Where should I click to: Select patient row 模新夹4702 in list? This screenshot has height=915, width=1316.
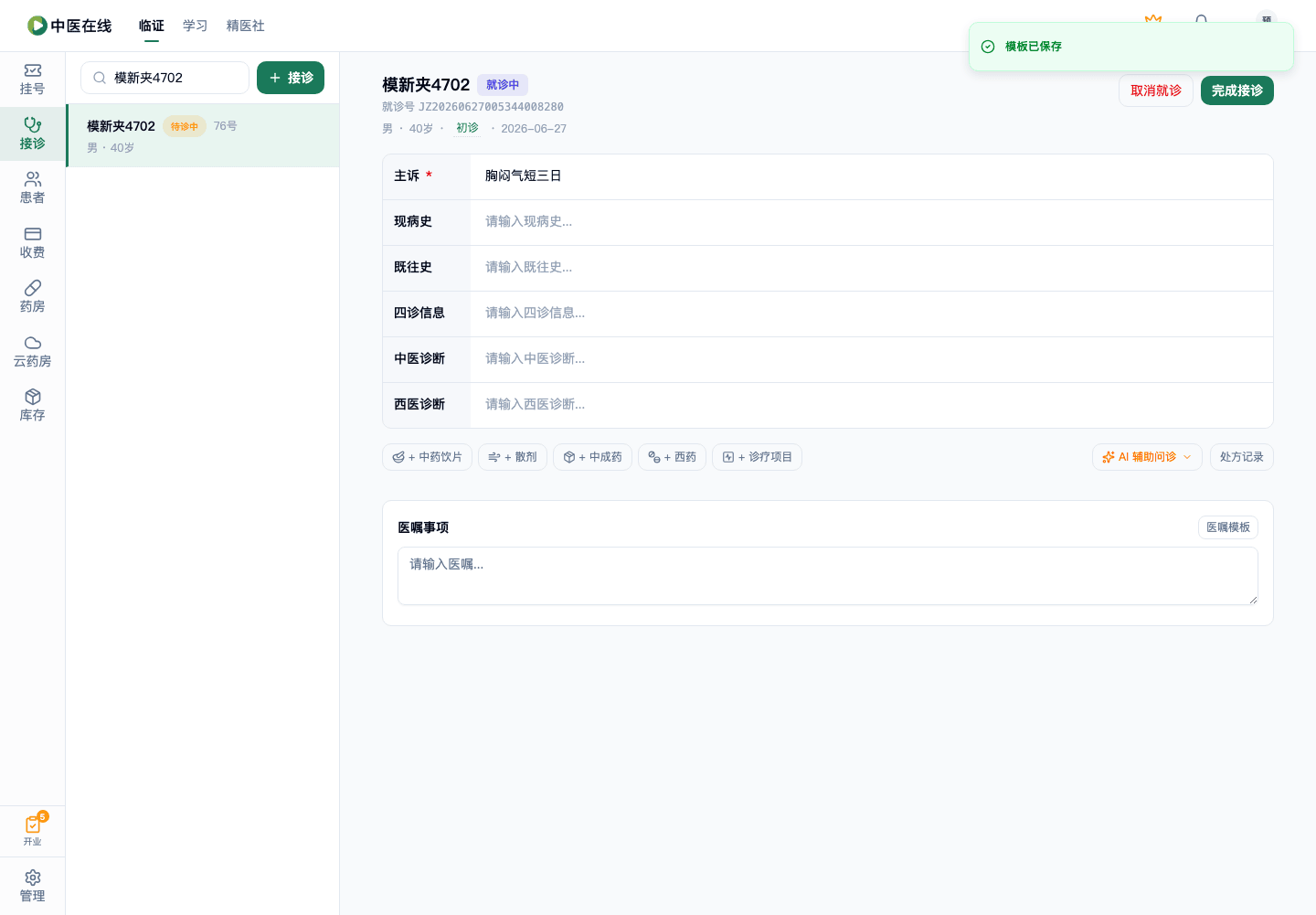(203, 135)
